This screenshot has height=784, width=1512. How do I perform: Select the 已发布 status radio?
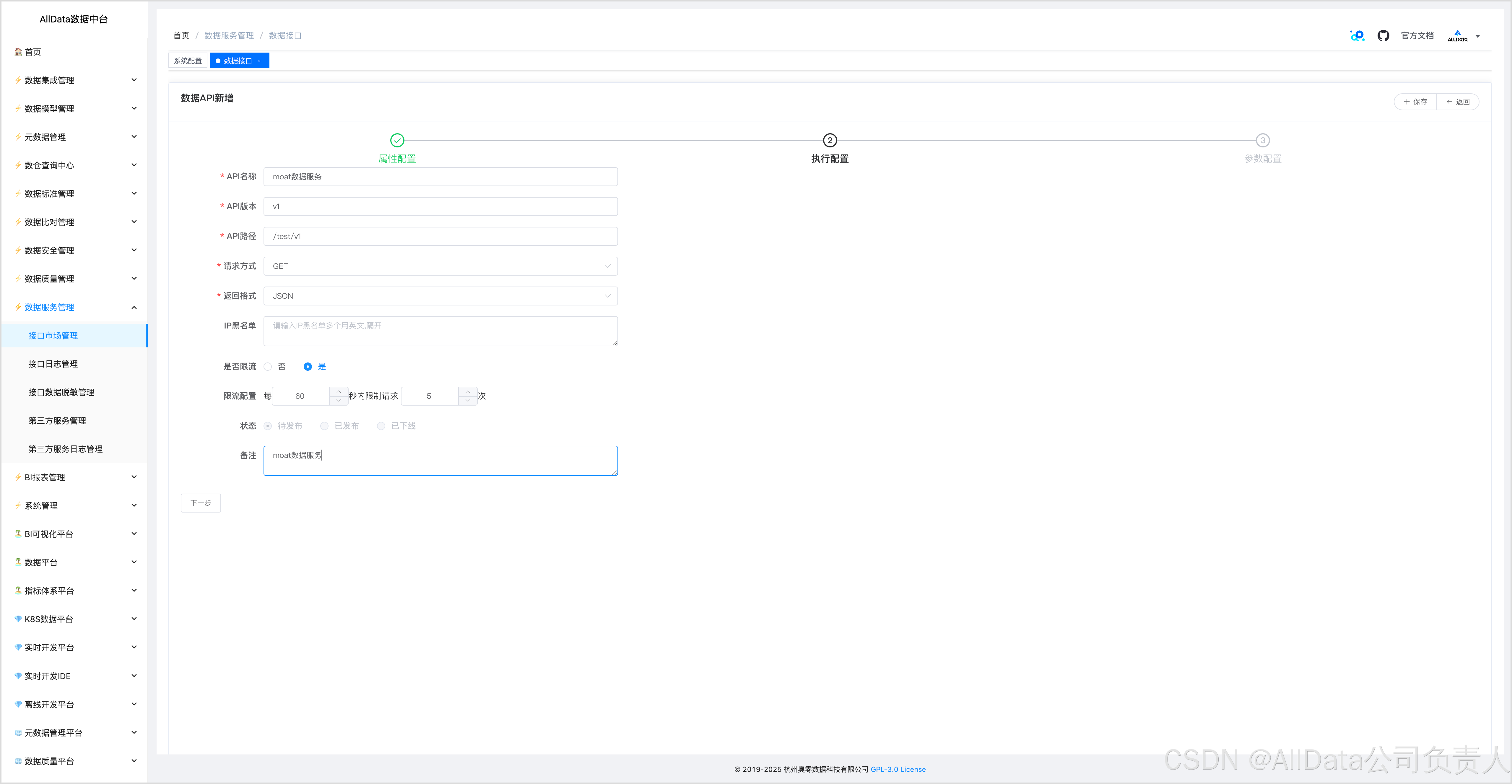(x=325, y=426)
